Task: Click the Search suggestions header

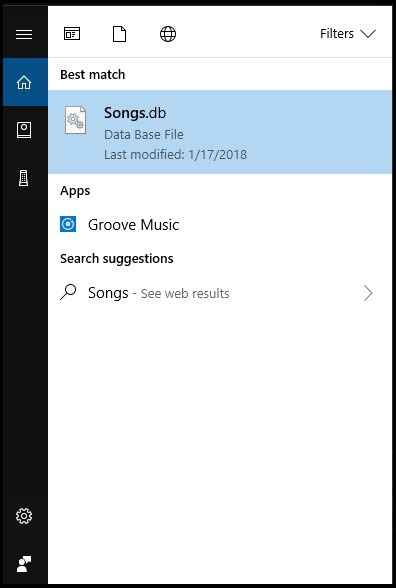Action: click(117, 258)
